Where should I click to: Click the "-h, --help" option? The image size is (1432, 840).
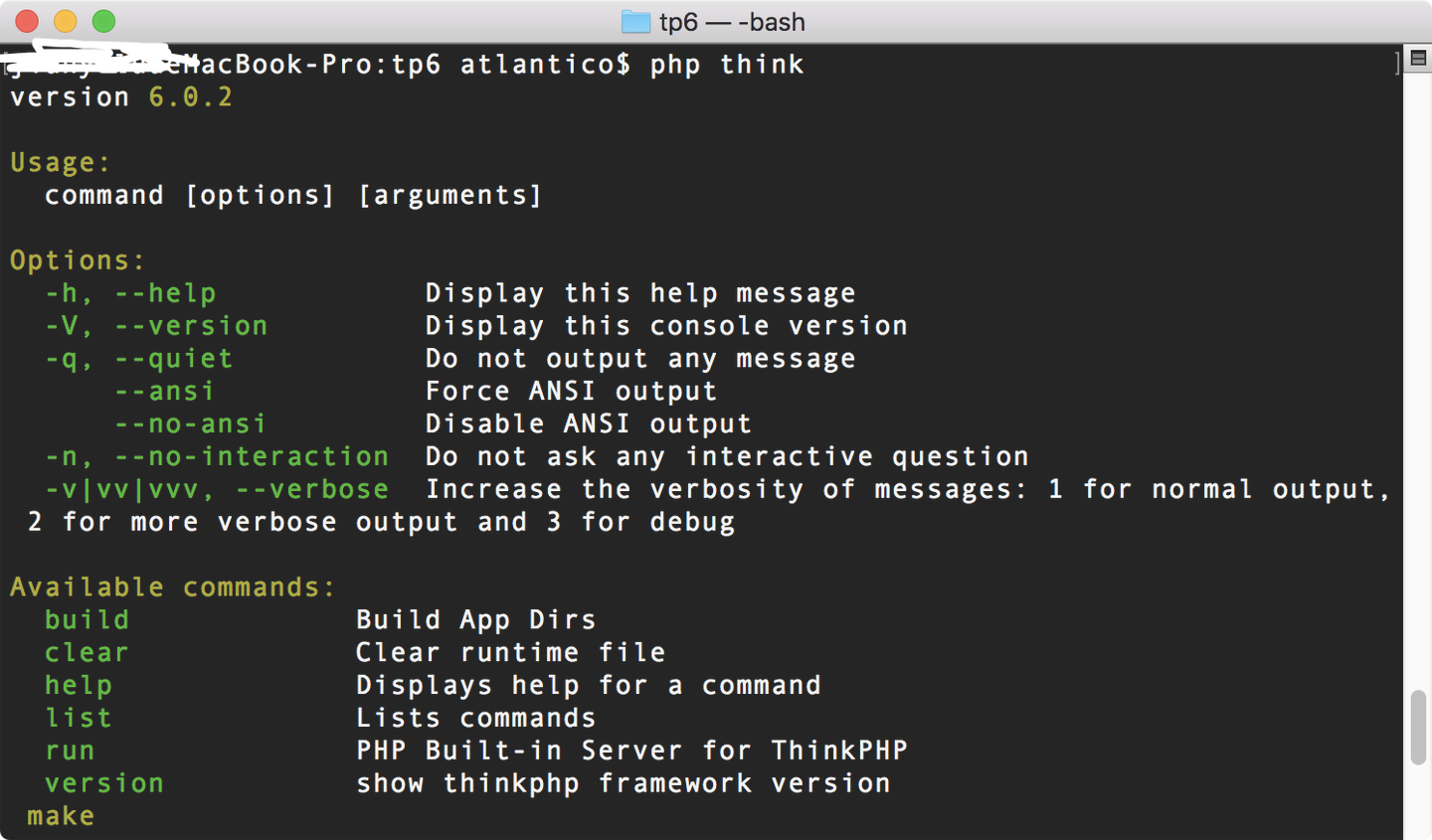pyautogui.click(x=130, y=293)
